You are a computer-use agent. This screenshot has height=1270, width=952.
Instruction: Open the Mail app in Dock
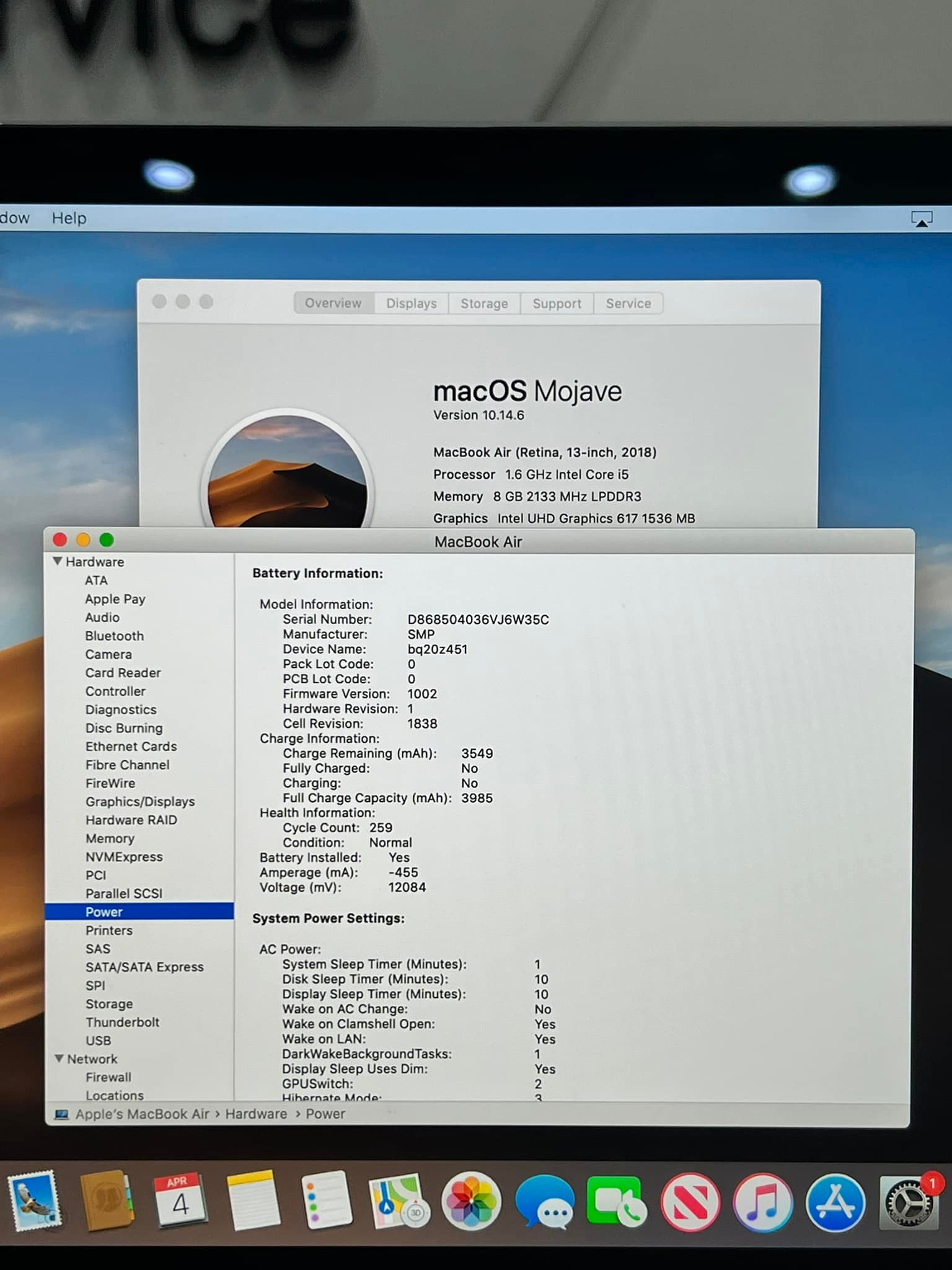[34, 1201]
